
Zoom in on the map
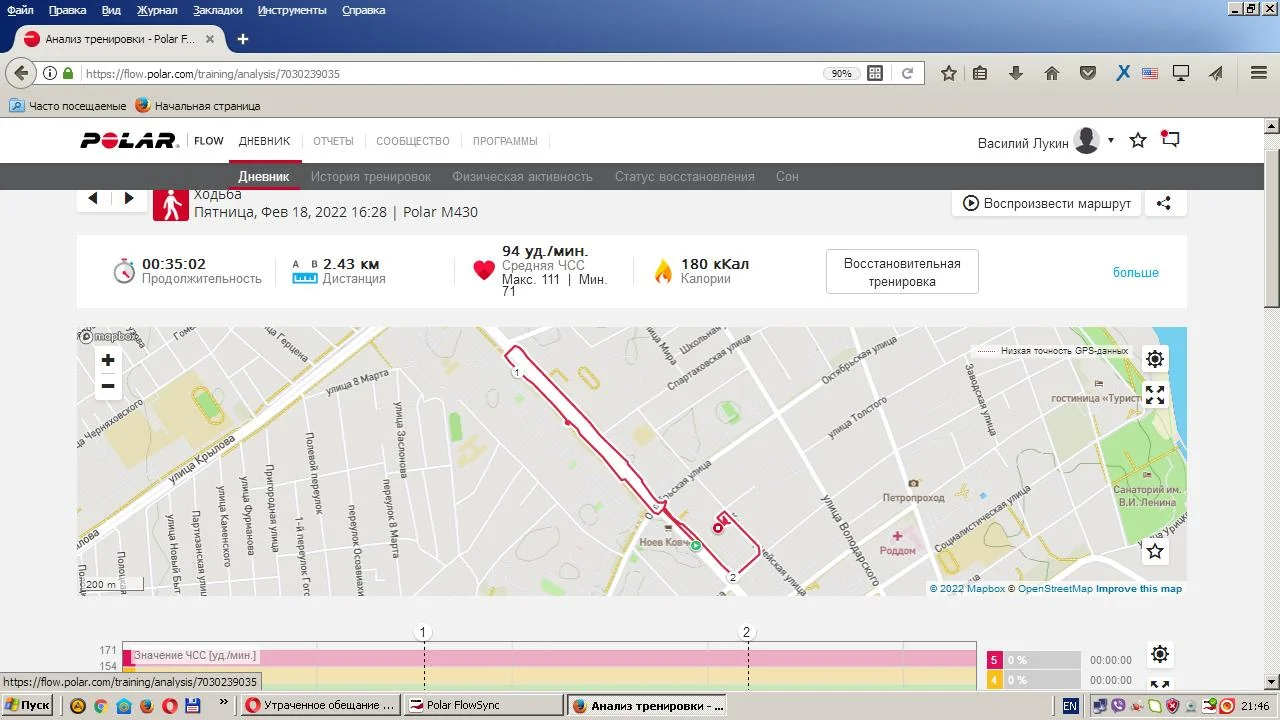coord(108,360)
